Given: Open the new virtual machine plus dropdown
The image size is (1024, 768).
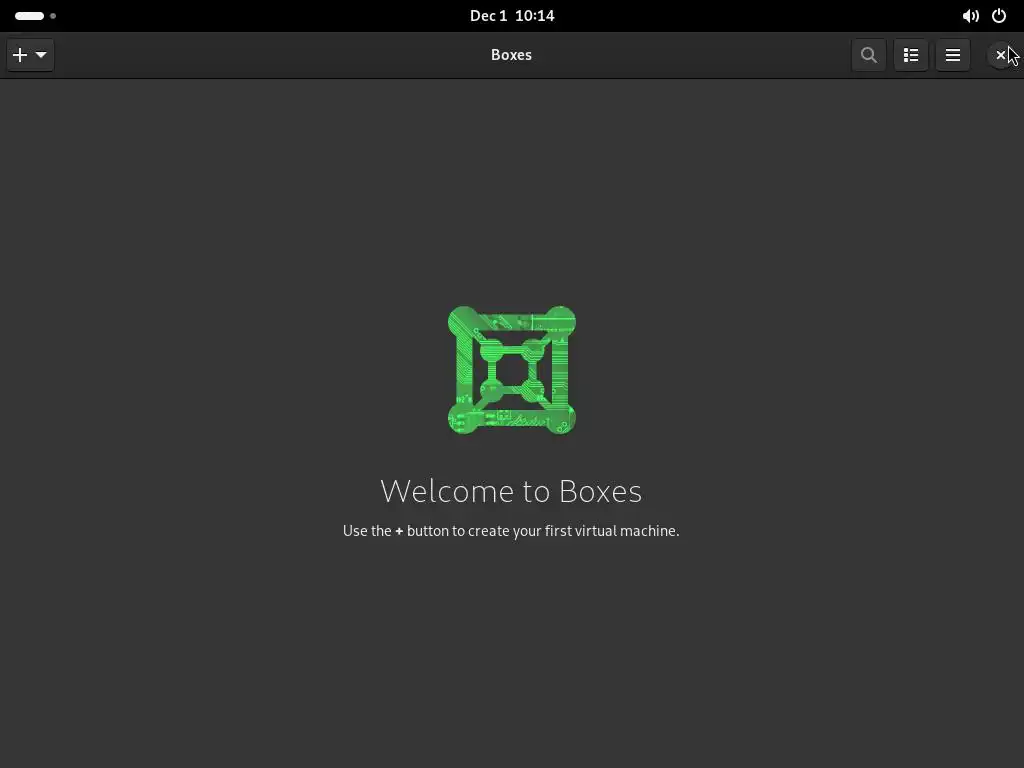Looking at the screenshot, I should [30, 55].
